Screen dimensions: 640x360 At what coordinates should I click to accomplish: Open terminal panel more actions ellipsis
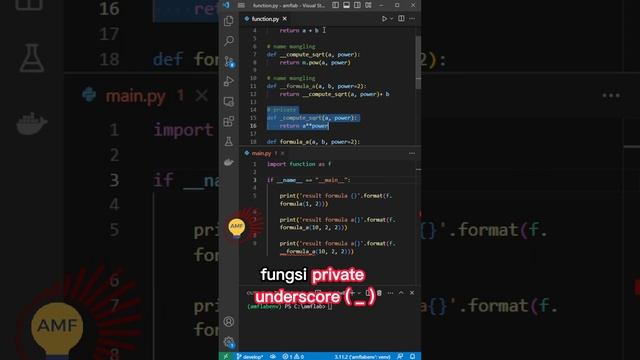tap(390, 293)
